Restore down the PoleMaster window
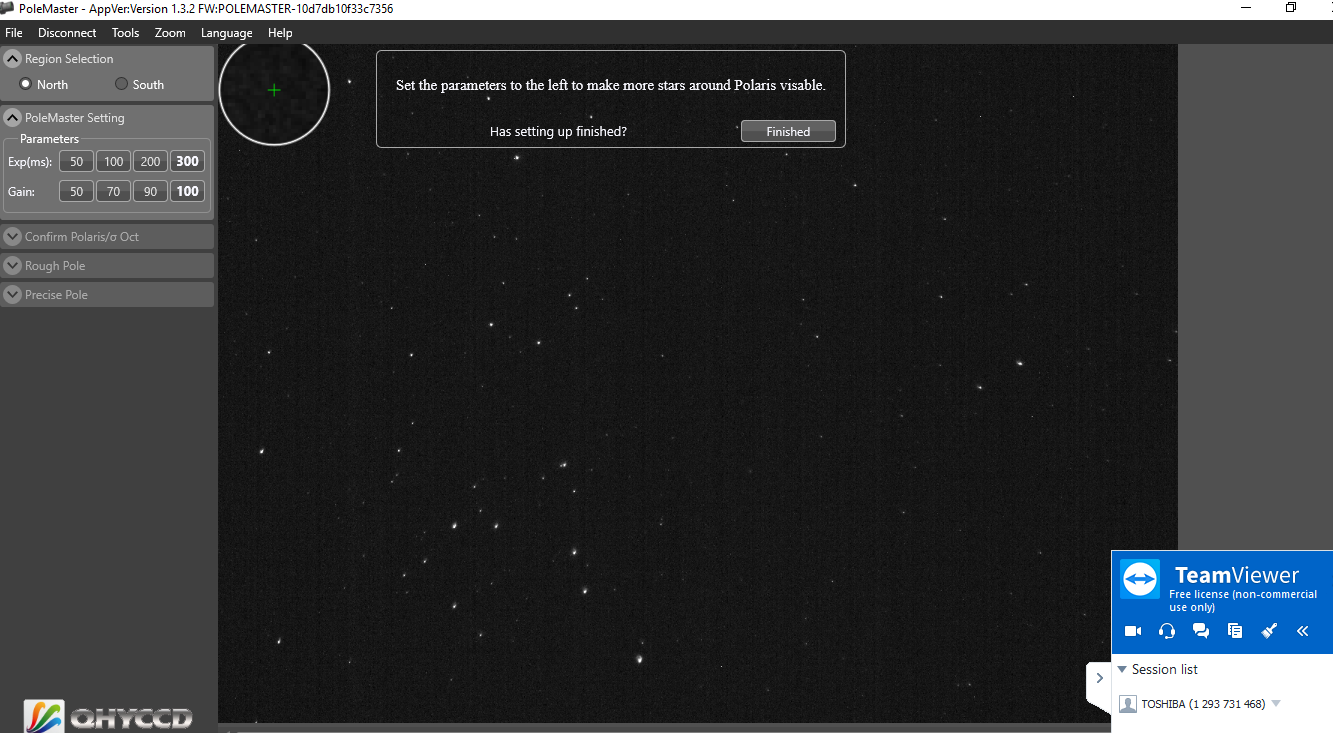Image resolution: width=1333 pixels, height=733 pixels. (1291, 8)
